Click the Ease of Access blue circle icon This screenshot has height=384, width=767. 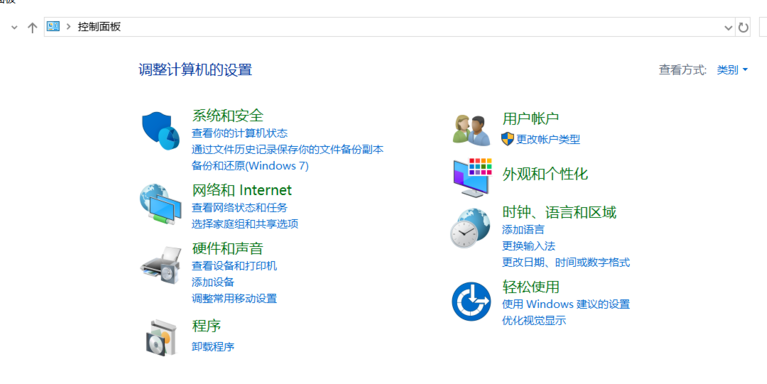(471, 301)
